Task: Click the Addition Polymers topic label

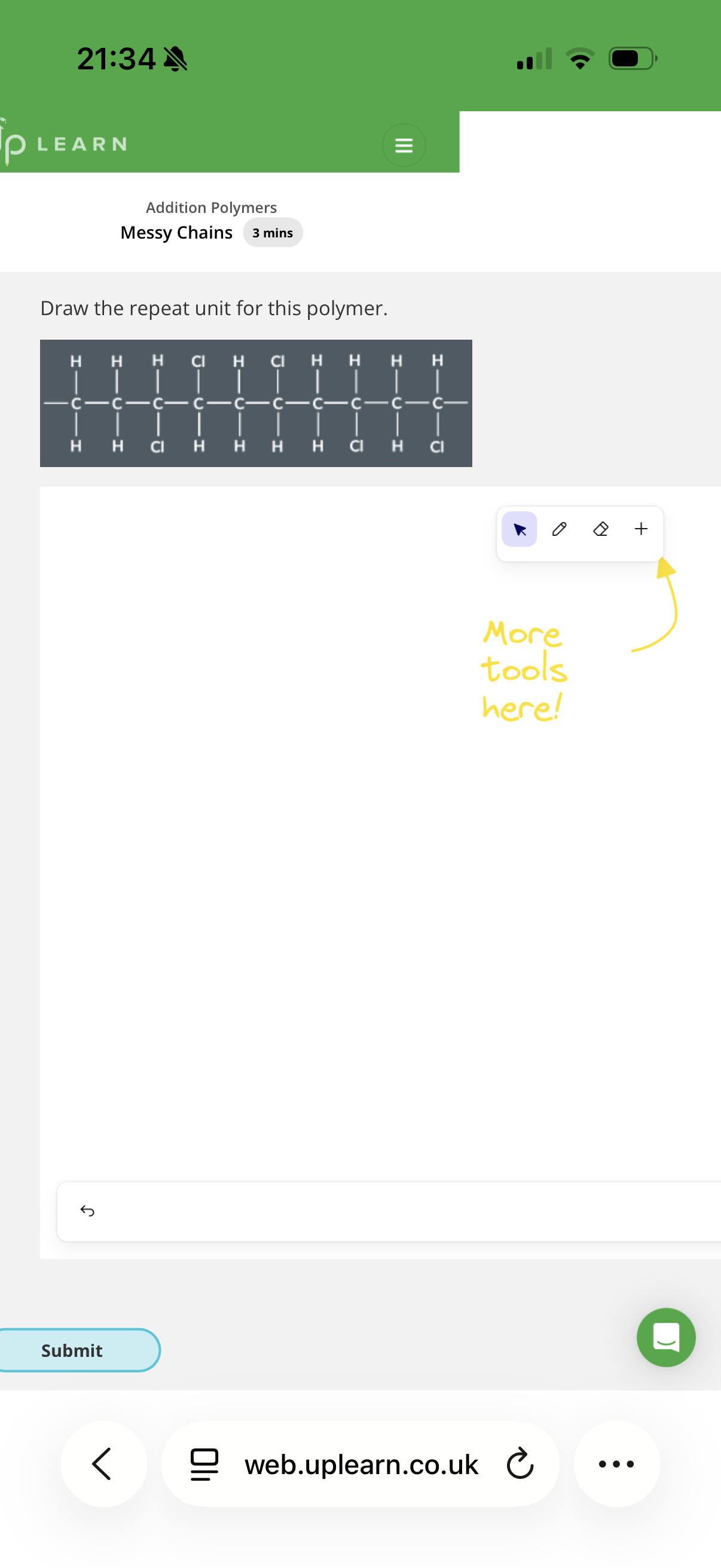Action: pyautogui.click(x=211, y=208)
